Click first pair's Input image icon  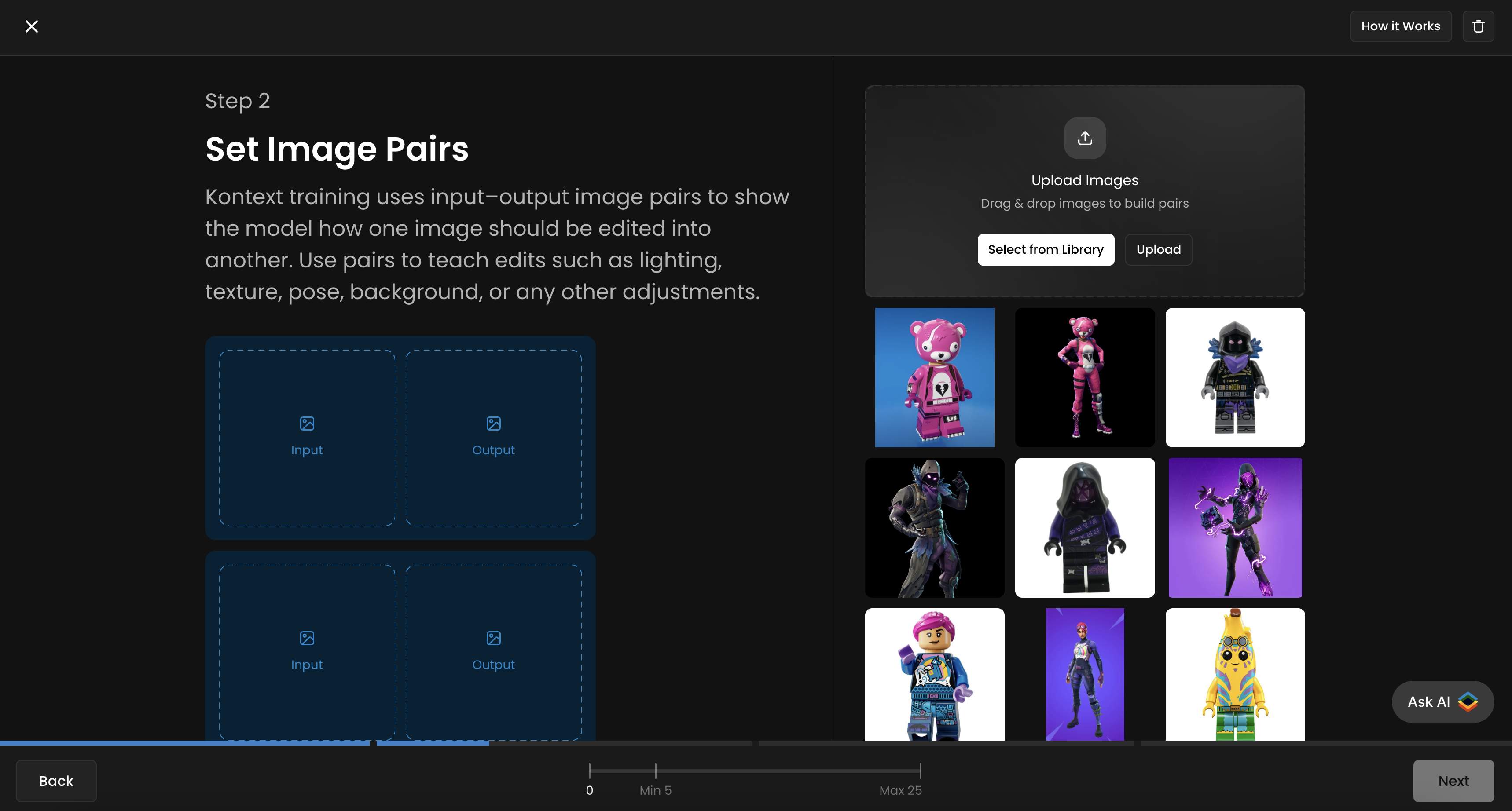point(306,424)
